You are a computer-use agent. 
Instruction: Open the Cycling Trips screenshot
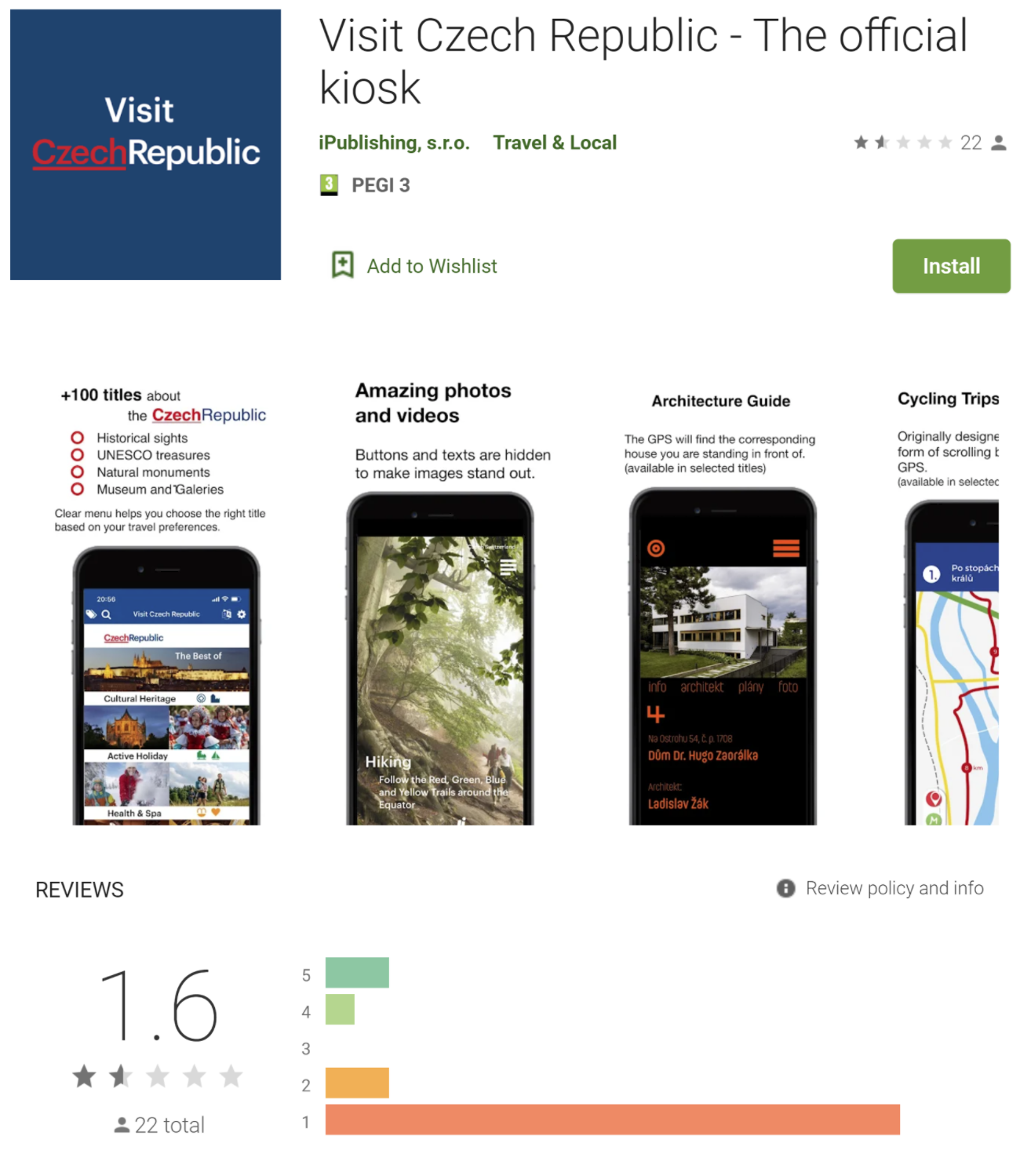[949, 603]
